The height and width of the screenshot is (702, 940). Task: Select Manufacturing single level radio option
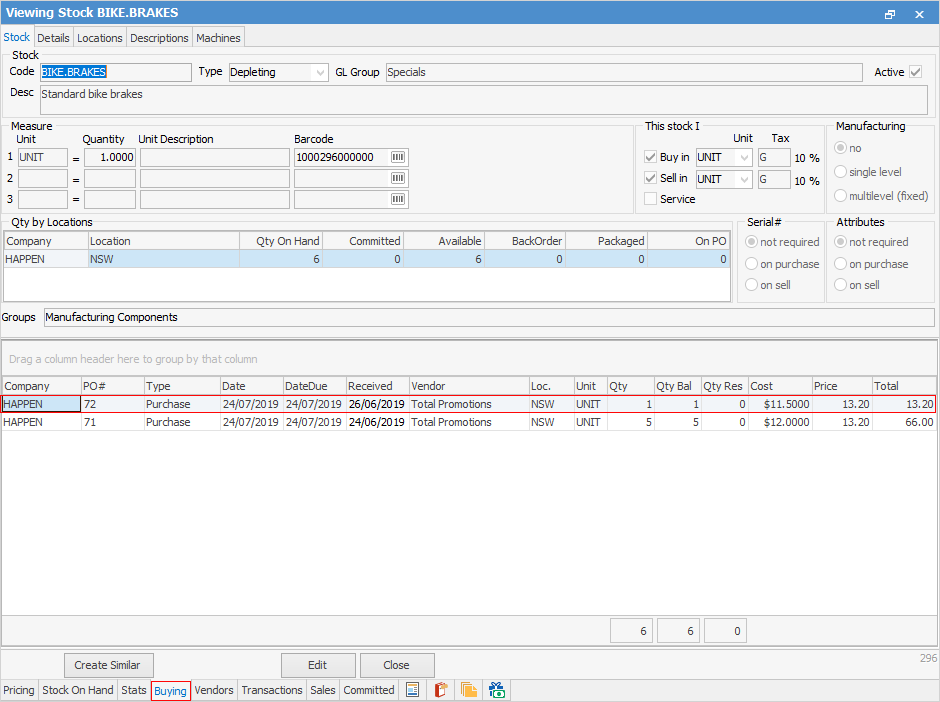coord(841,172)
